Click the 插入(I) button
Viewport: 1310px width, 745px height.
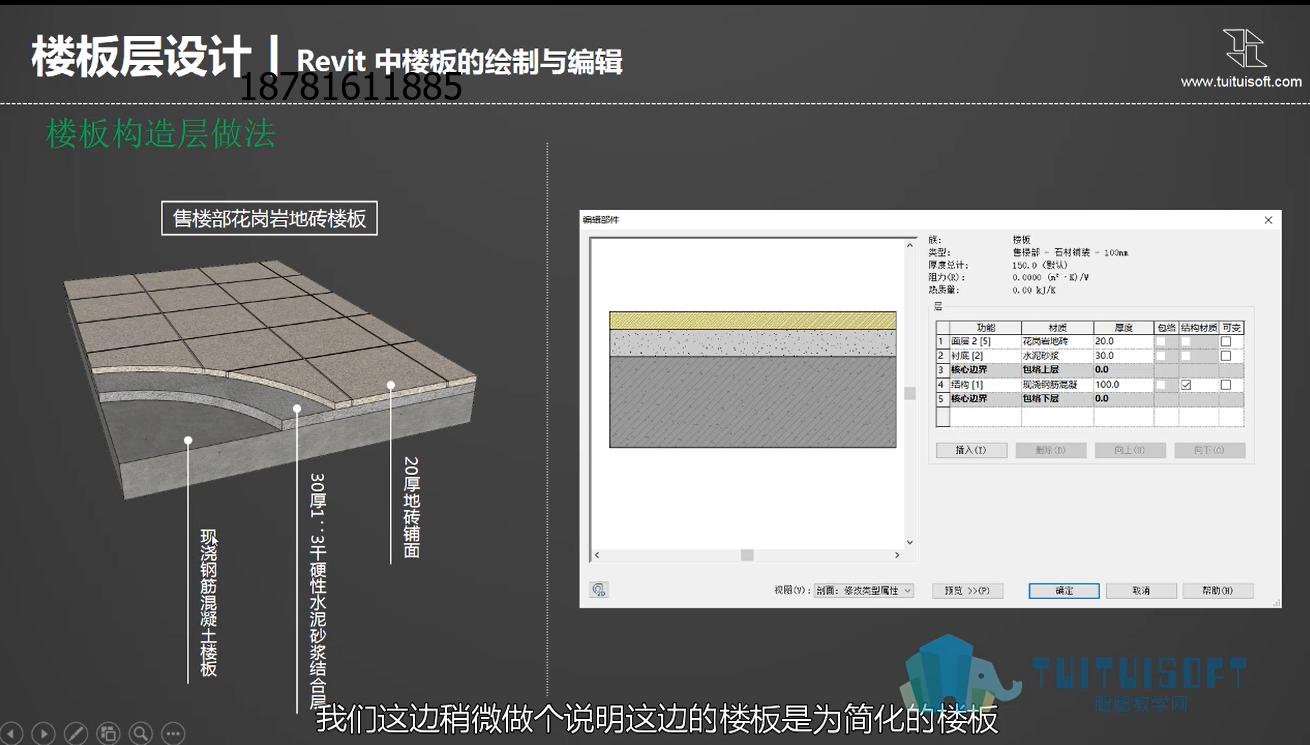[x=971, y=450]
